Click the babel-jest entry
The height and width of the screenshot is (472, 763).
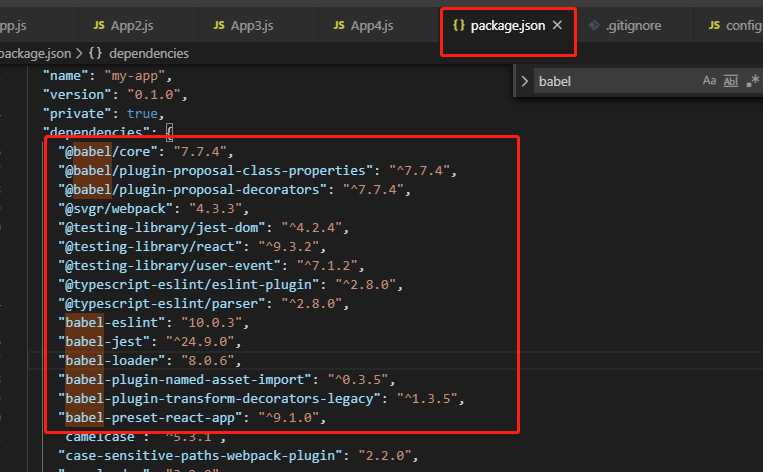click(x=149, y=342)
